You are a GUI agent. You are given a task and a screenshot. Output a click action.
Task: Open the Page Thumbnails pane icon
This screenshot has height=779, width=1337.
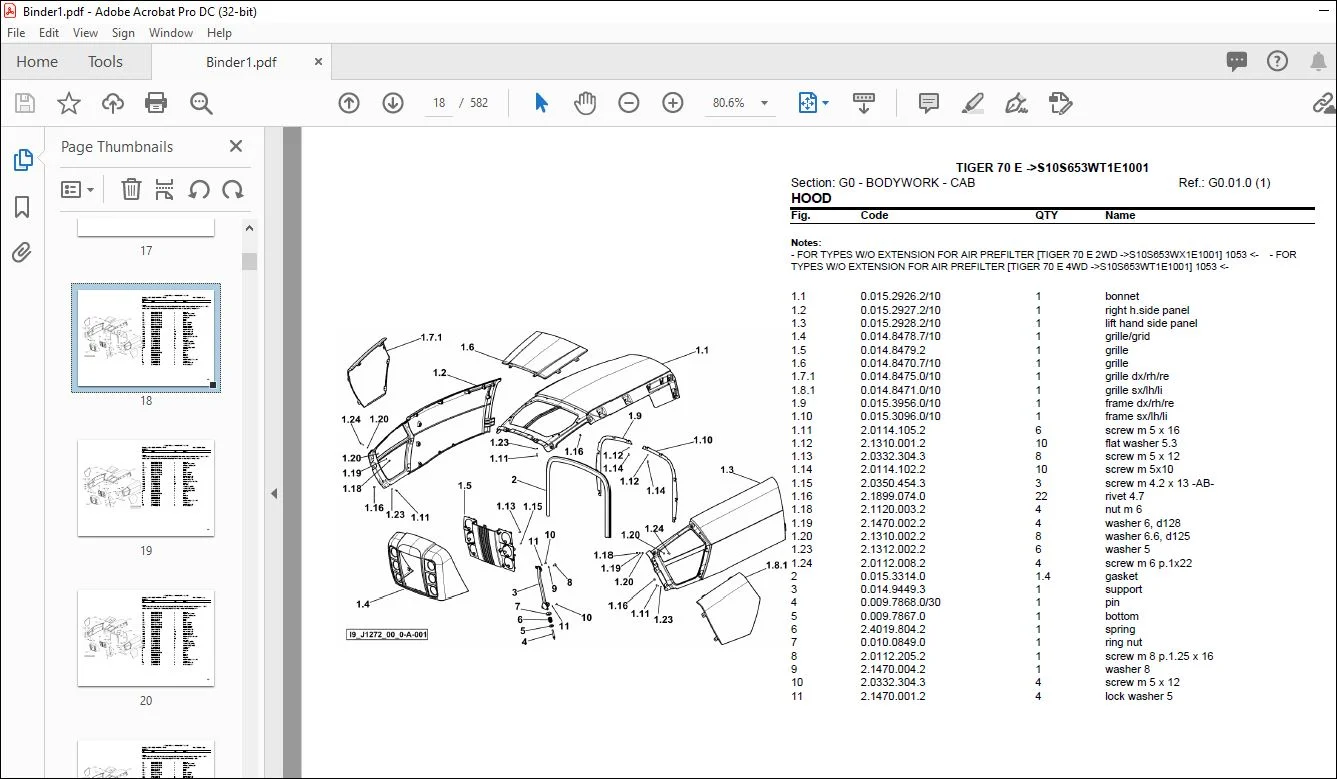(x=22, y=160)
